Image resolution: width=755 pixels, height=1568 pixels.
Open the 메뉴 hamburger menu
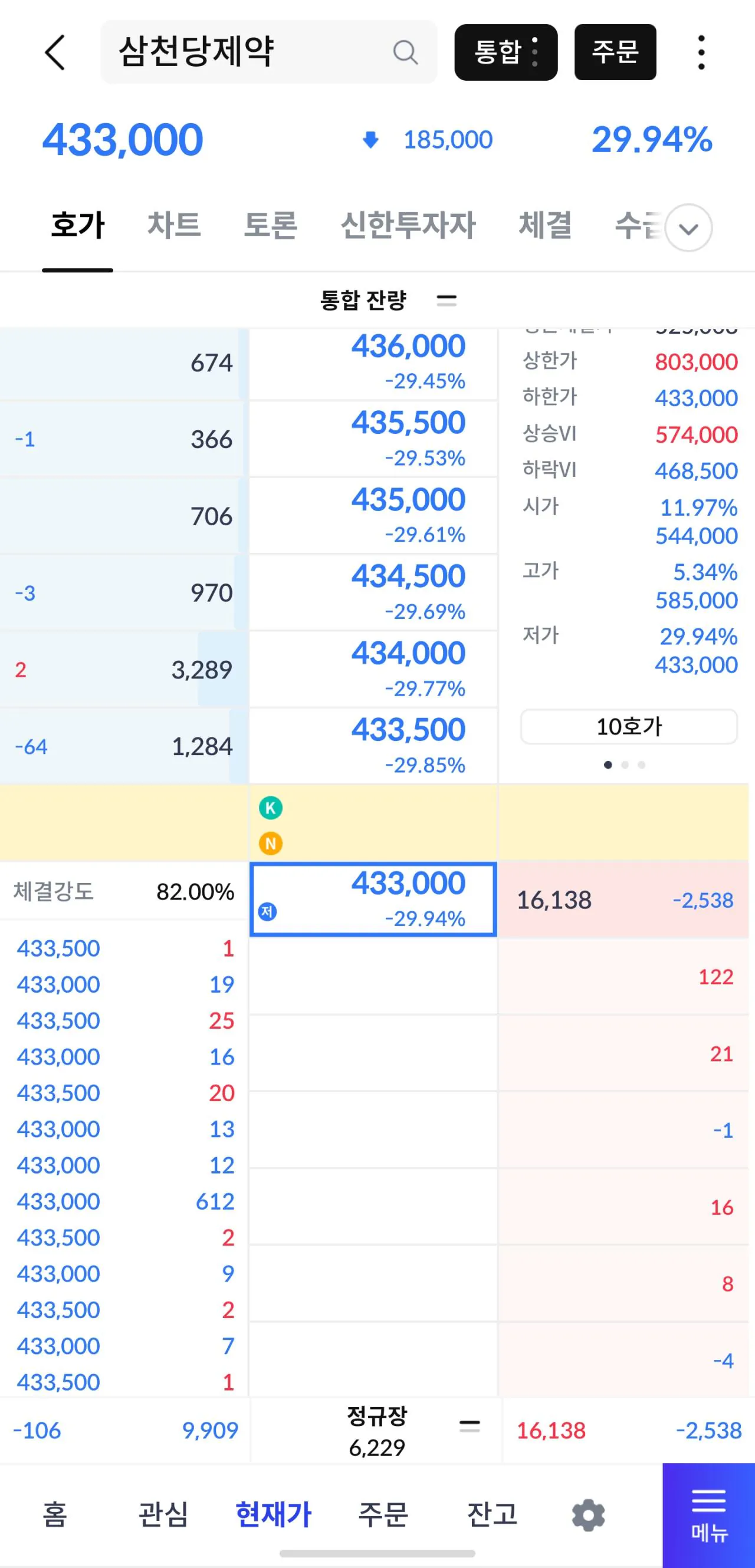click(x=708, y=1514)
